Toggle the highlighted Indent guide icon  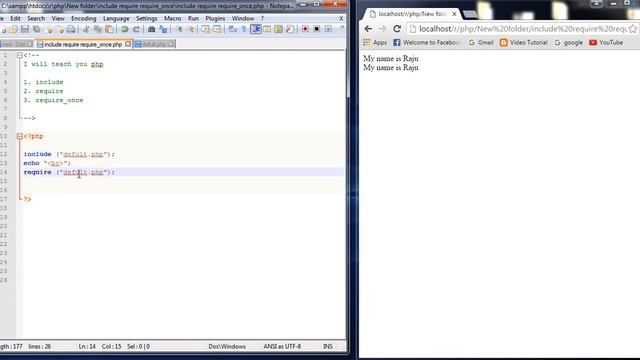[x=256, y=29]
